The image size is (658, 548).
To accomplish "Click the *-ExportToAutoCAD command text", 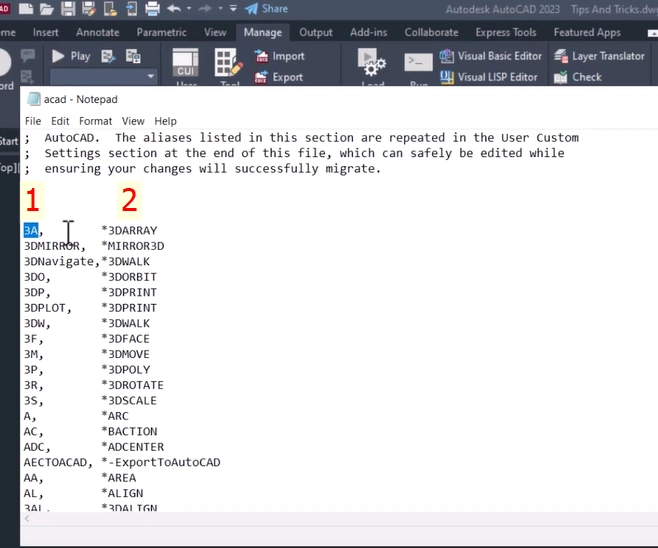I will click(x=161, y=462).
